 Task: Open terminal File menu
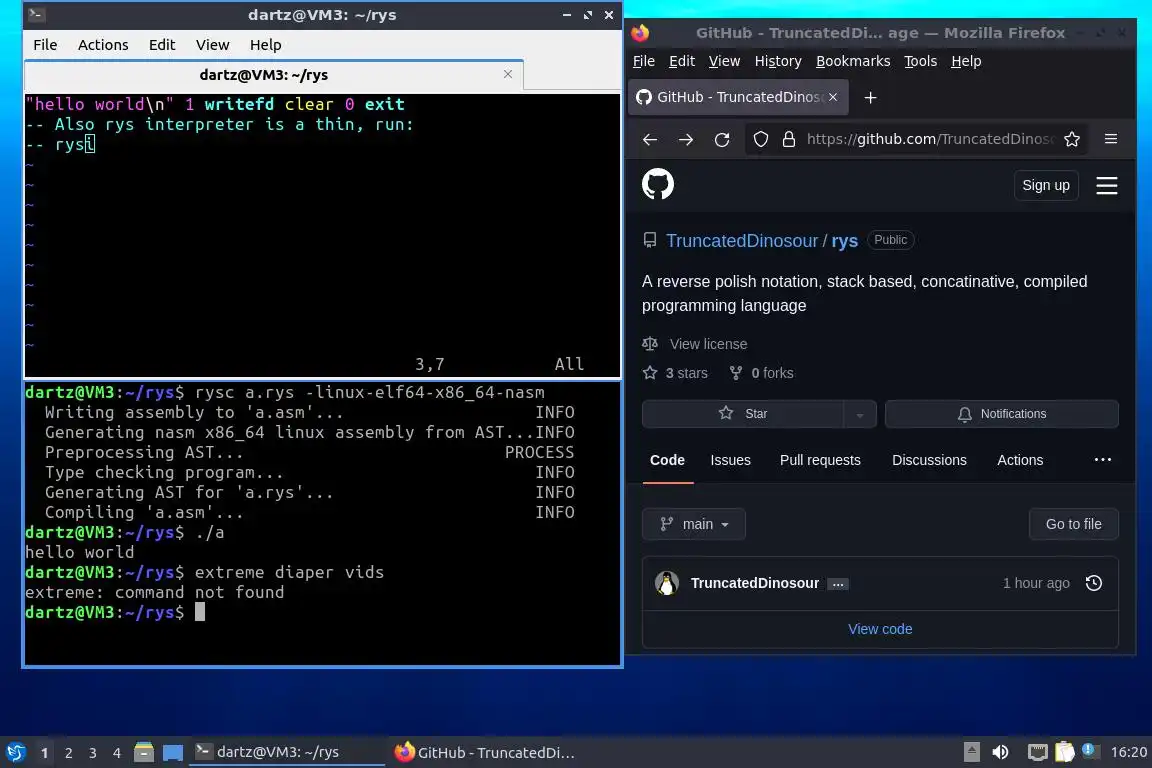(45, 45)
